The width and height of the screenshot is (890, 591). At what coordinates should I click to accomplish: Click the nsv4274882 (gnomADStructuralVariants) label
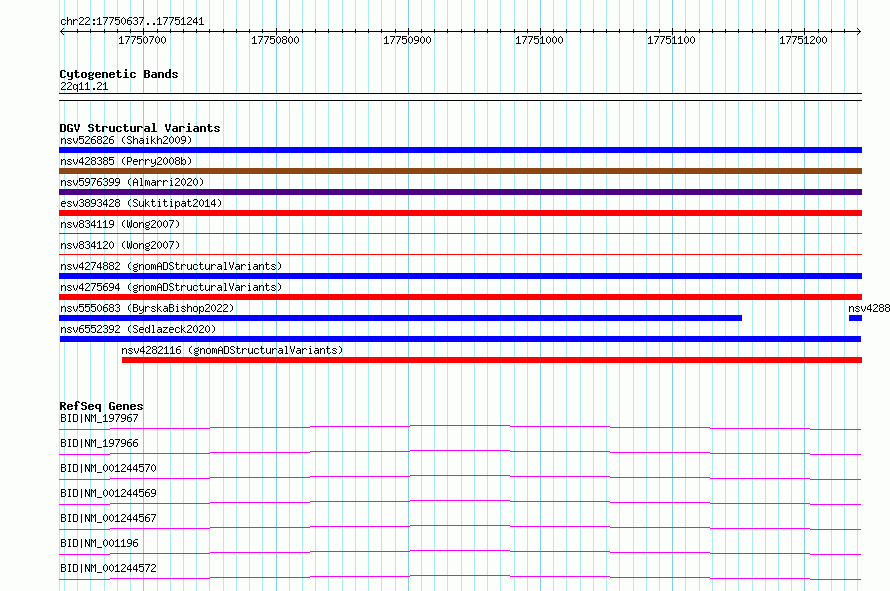(x=171, y=266)
